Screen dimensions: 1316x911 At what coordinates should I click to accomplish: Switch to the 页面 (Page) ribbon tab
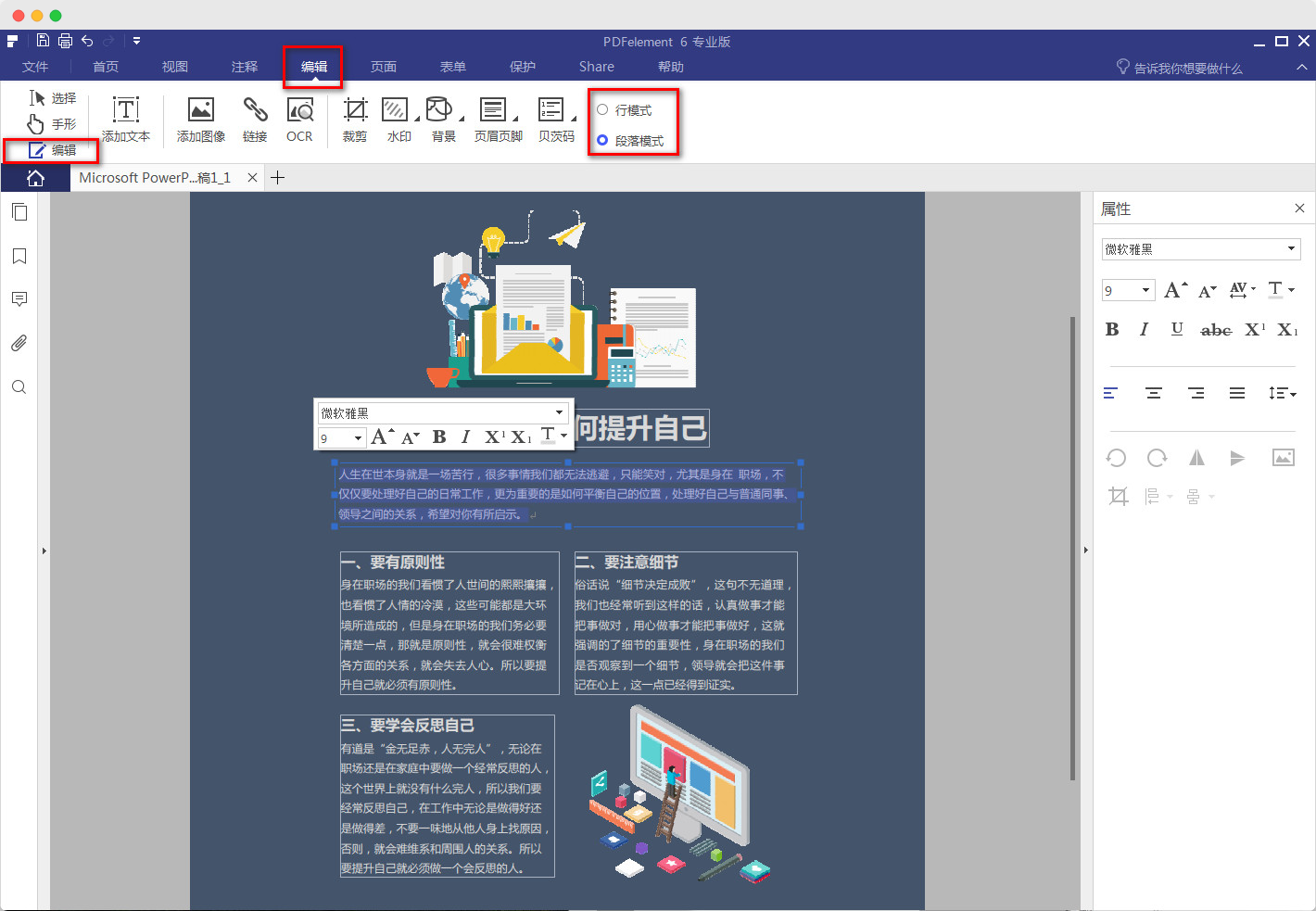384,66
